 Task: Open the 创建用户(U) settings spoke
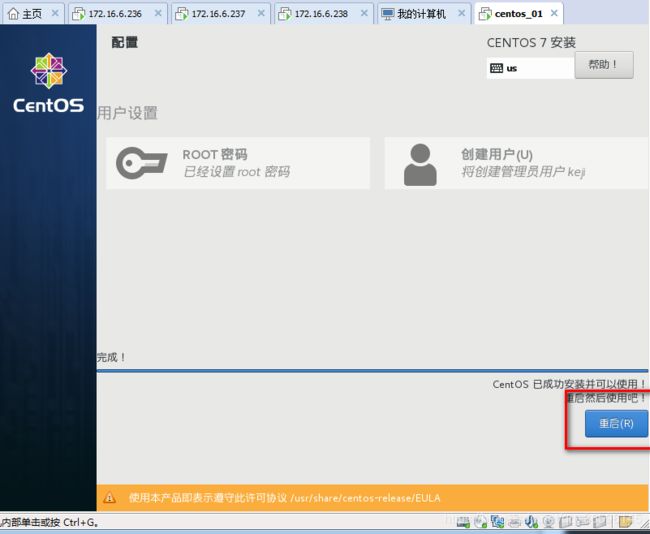(x=517, y=163)
